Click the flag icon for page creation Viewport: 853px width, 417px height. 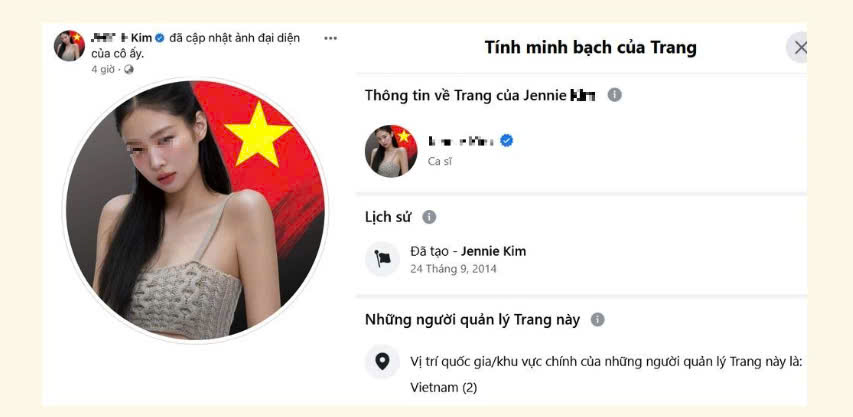coord(382,259)
